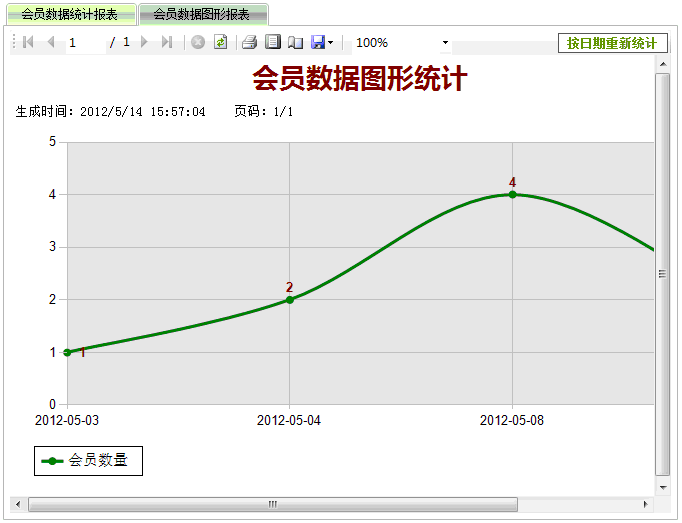The height and width of the screenshot is (523, 682).
Task: Click the horizontal scrollbar right arrow
Action: (x=645, y=504)
